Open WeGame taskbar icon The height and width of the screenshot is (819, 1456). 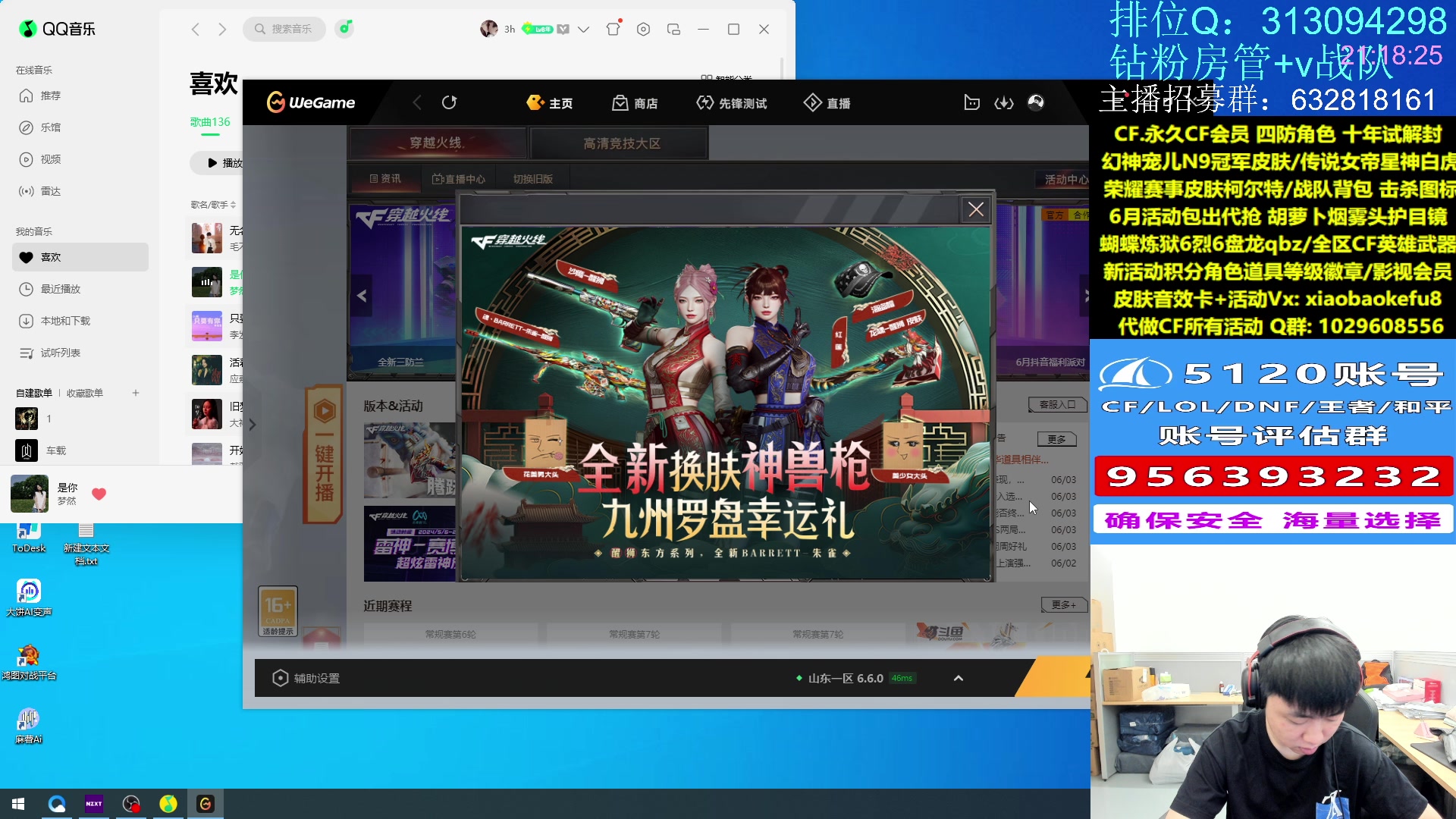[x=206, y=804]
